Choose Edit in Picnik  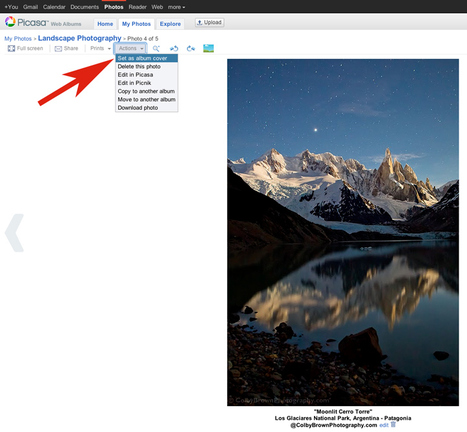pos(147,83)
